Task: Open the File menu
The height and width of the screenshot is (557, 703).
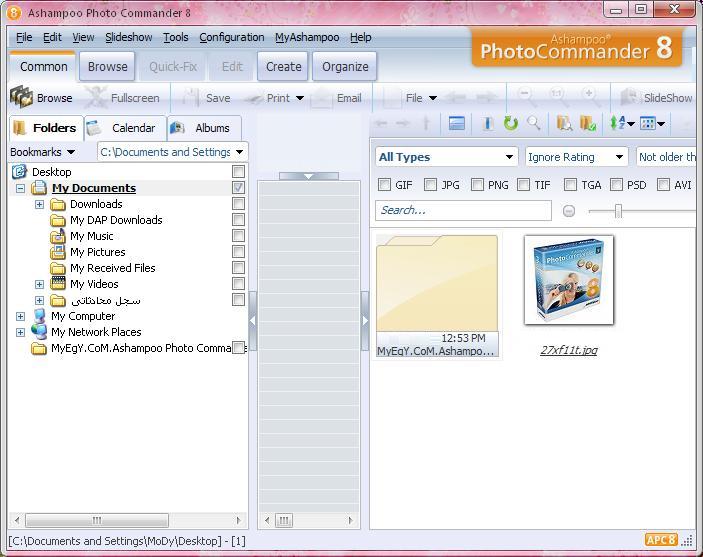Action: click(24, 37)
